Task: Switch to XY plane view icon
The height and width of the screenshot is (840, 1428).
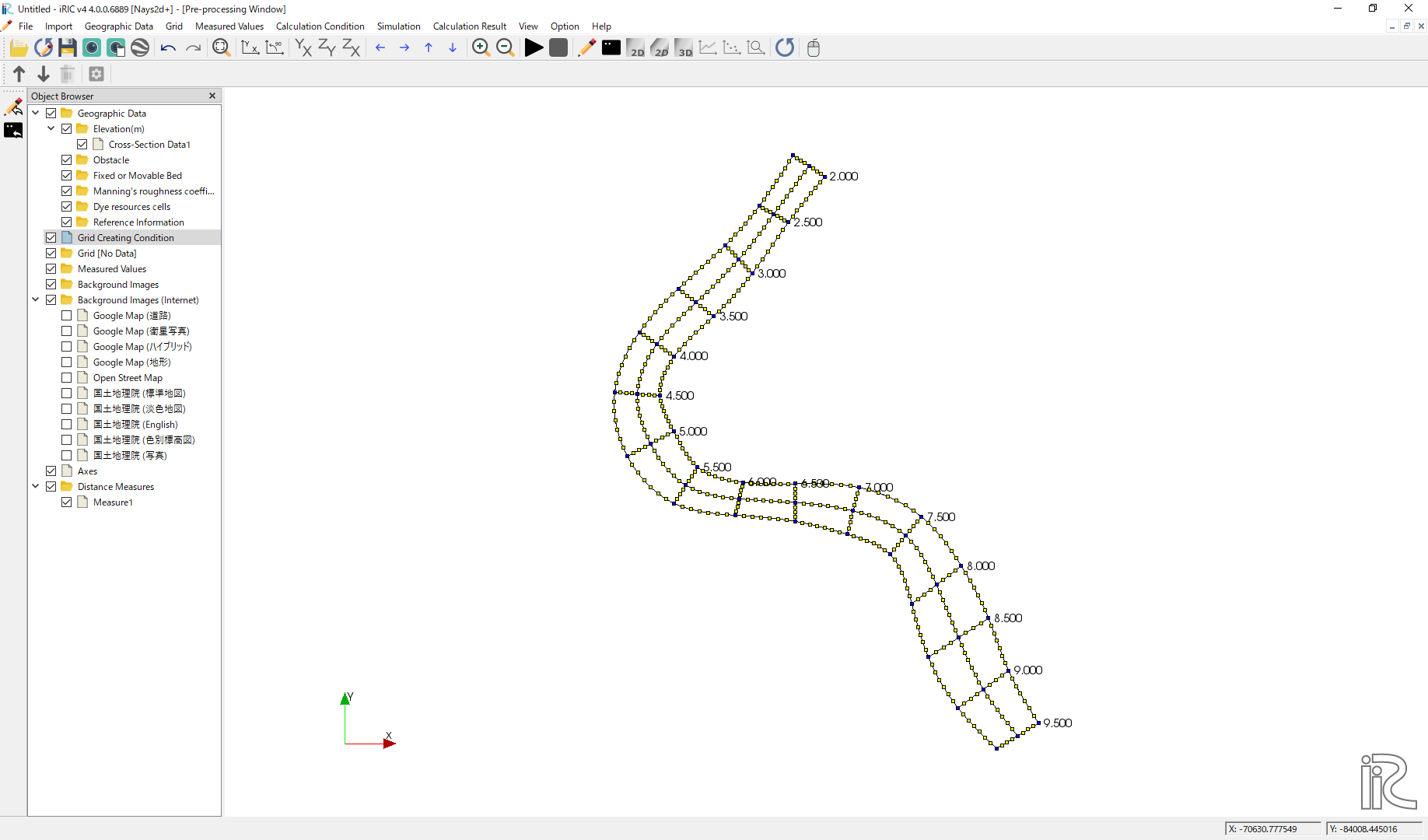Action: (x=303, y=48)
